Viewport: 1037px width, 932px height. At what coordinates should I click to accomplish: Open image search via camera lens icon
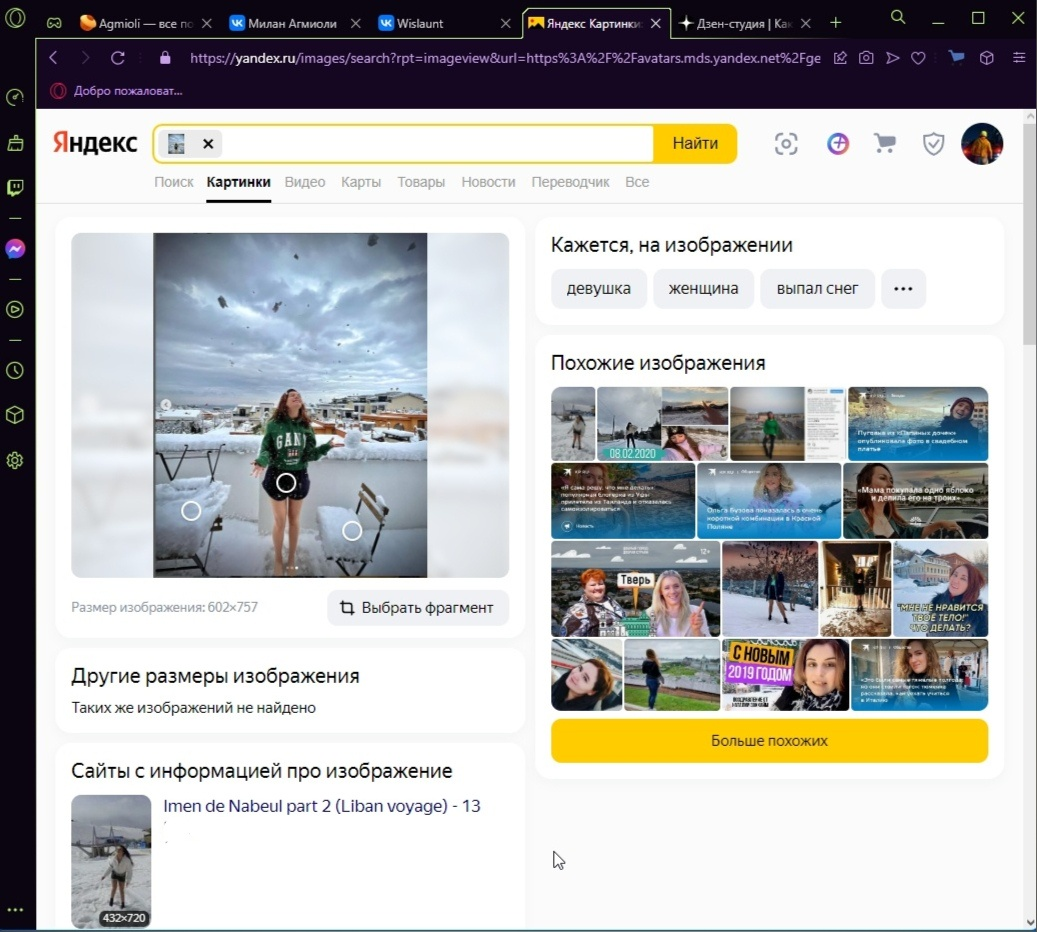(x=786, y=144)
